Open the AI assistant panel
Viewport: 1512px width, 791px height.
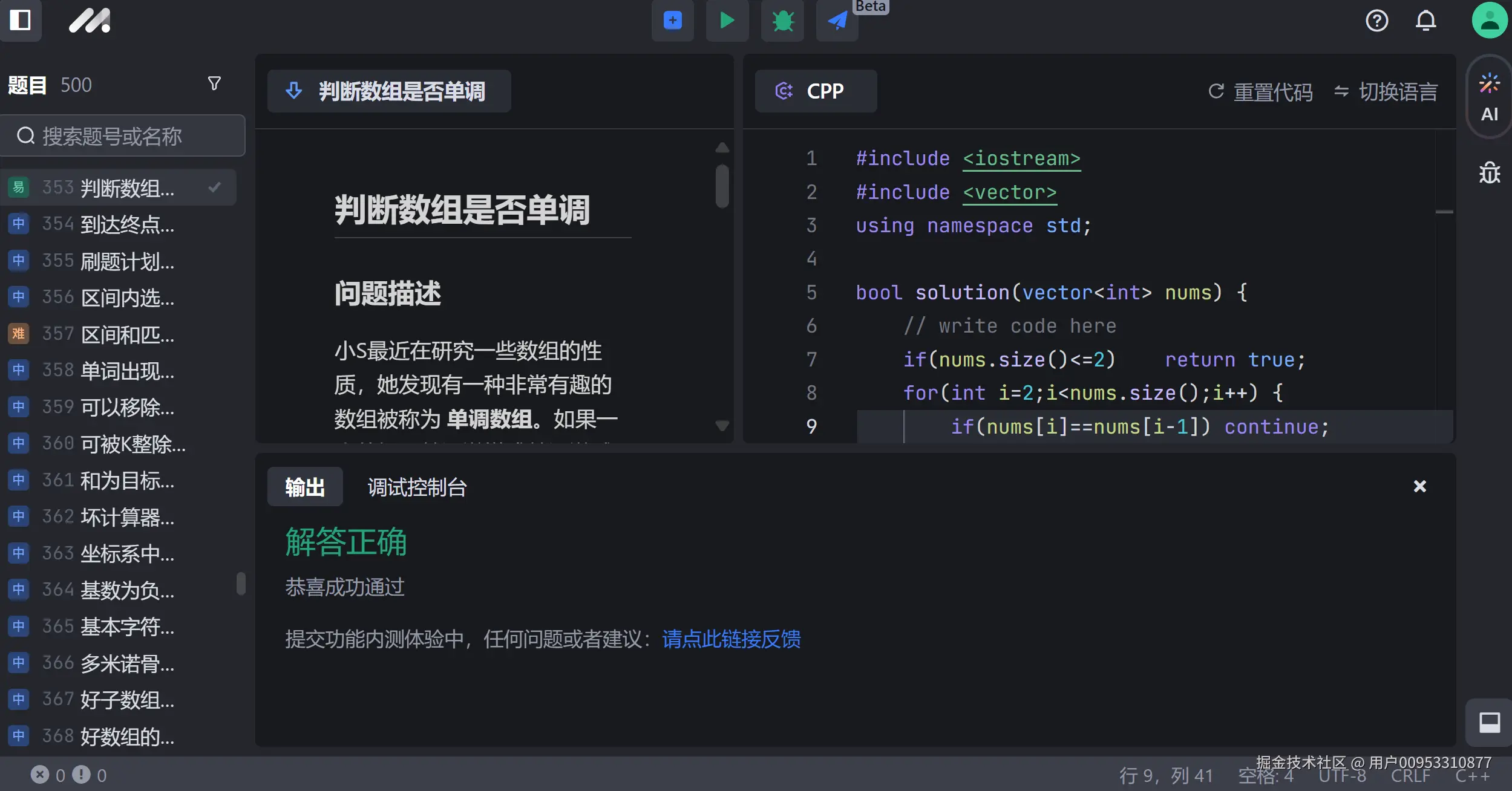(x=1489, y=98)
